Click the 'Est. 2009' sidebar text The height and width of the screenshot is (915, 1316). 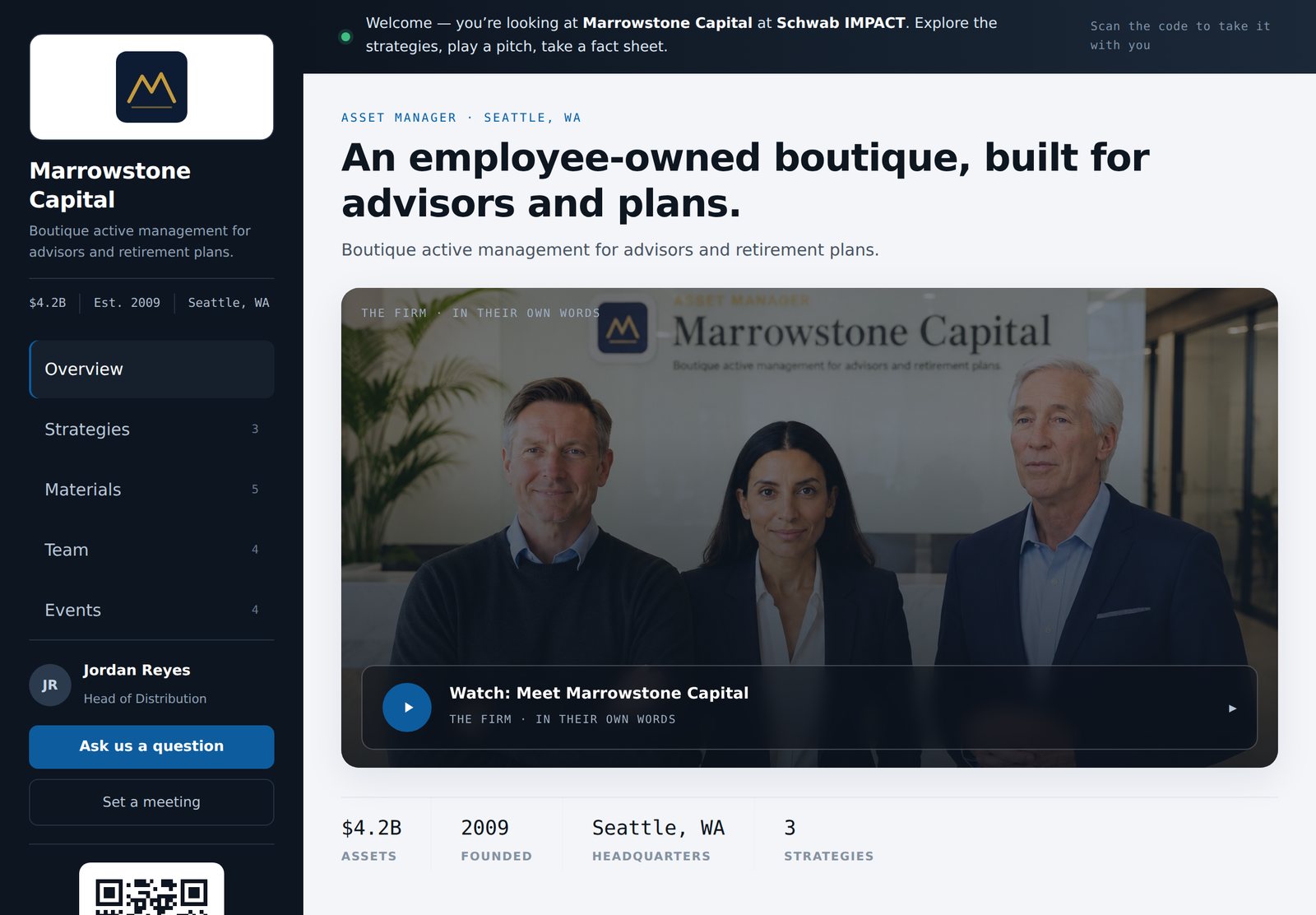[x=127, y=303]
